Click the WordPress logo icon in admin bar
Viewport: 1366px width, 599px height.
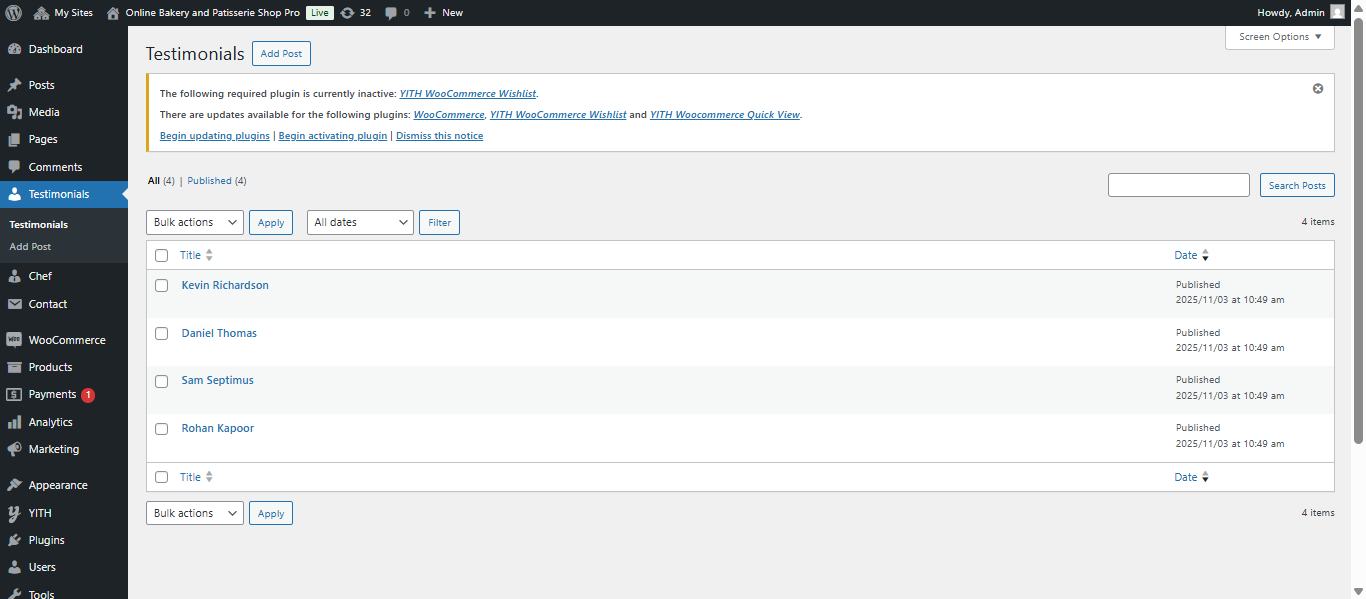(x=13, y=13)
